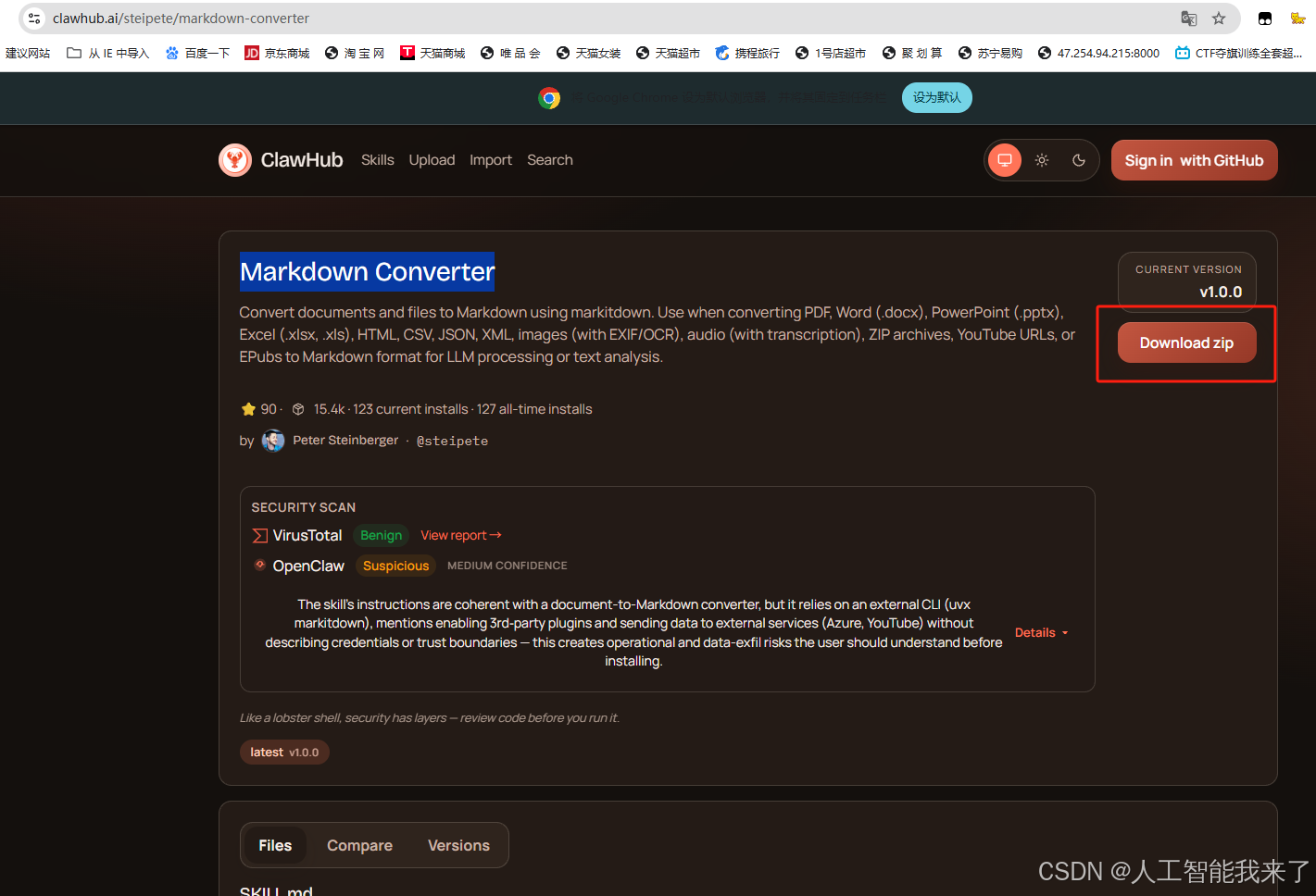
Task: Open the 淘宝网 bookmark
Action: tap(355, 53)
